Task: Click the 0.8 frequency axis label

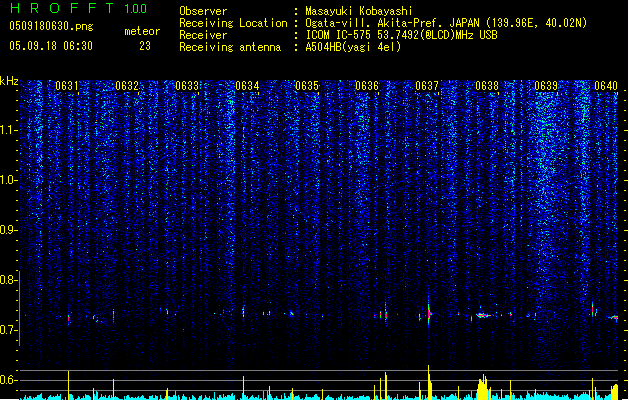Action: [9, 280]
